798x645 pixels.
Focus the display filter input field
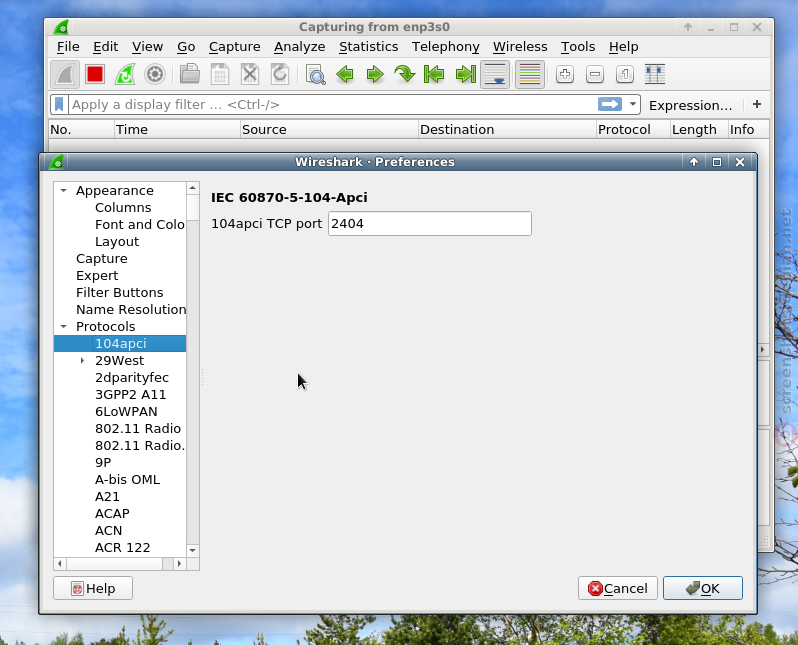coord(332,104)
